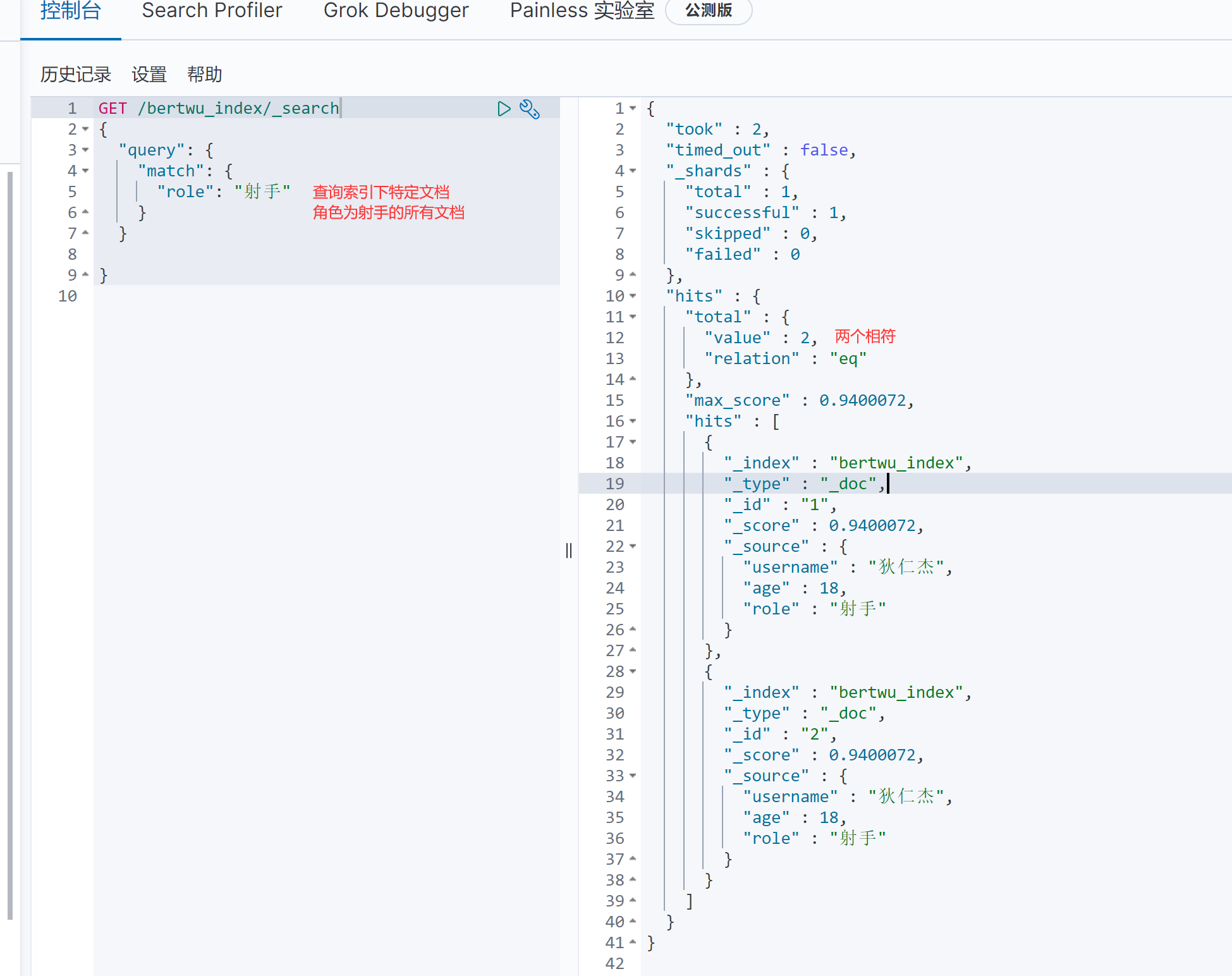
Task: Open the wrench request options menu
Action: point(530,109)
